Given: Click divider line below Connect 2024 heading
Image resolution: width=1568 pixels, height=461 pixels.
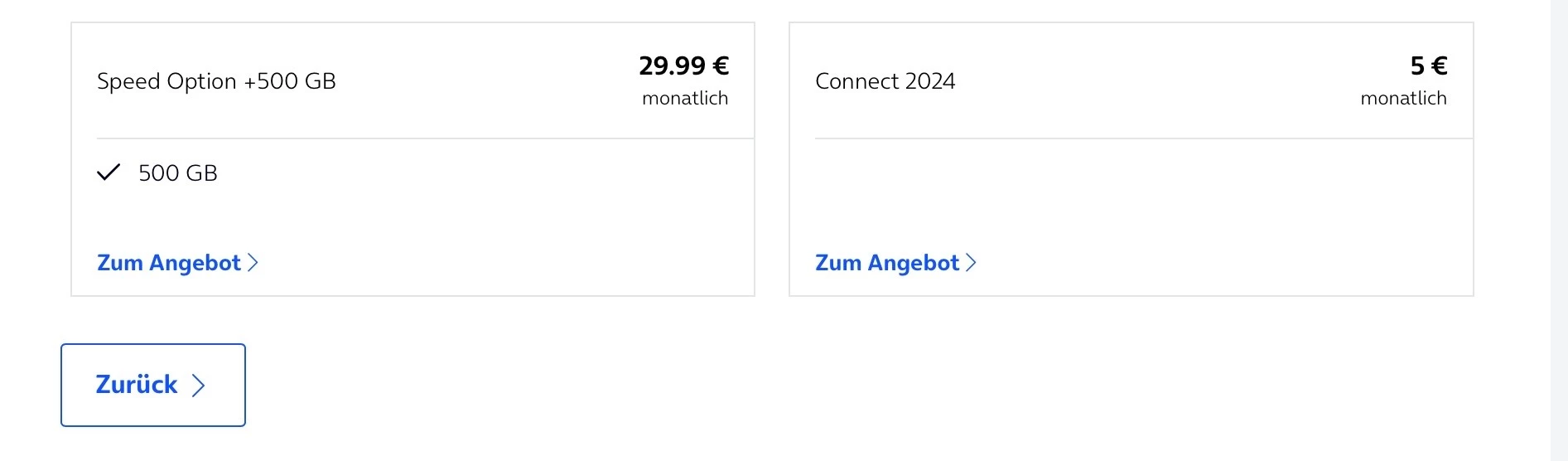Looking at the screenshot, I should [x=1143, y=138].
